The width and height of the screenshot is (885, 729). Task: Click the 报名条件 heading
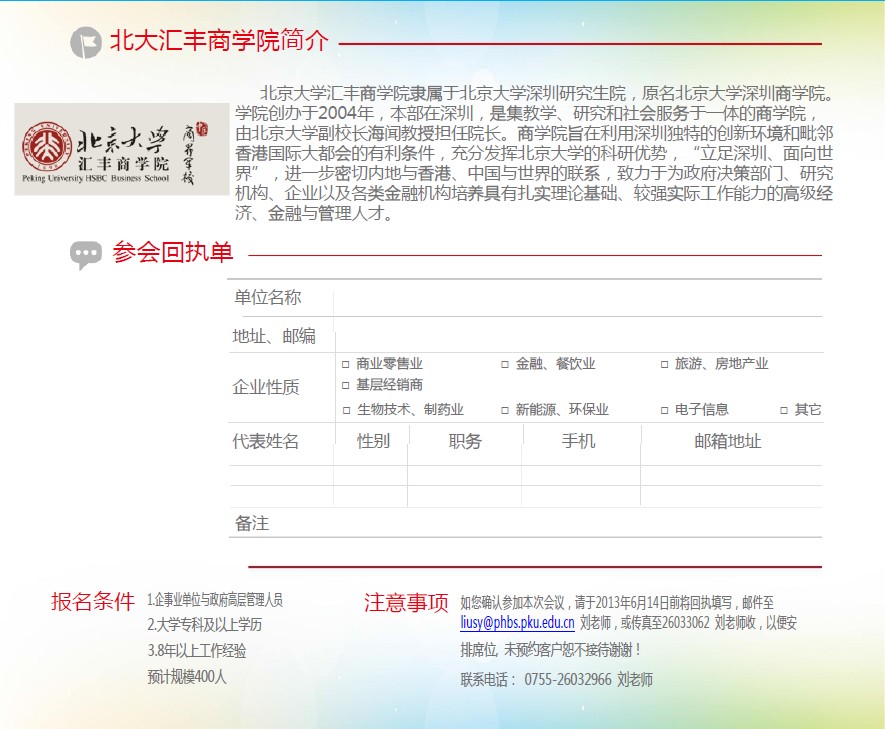pos(93,601)
